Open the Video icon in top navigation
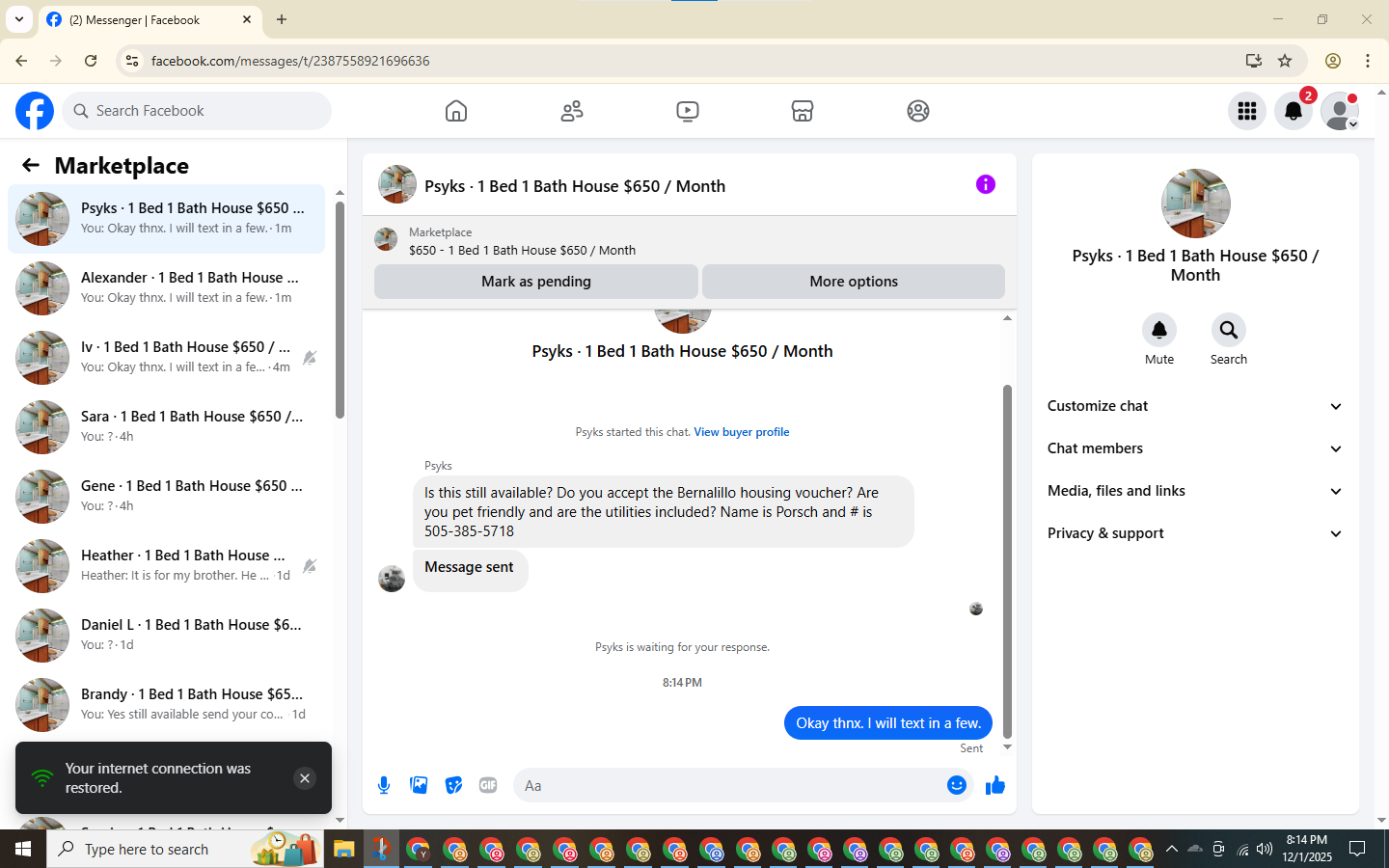The width and height of the screenshot is (1389, 868). pos(688,111)
